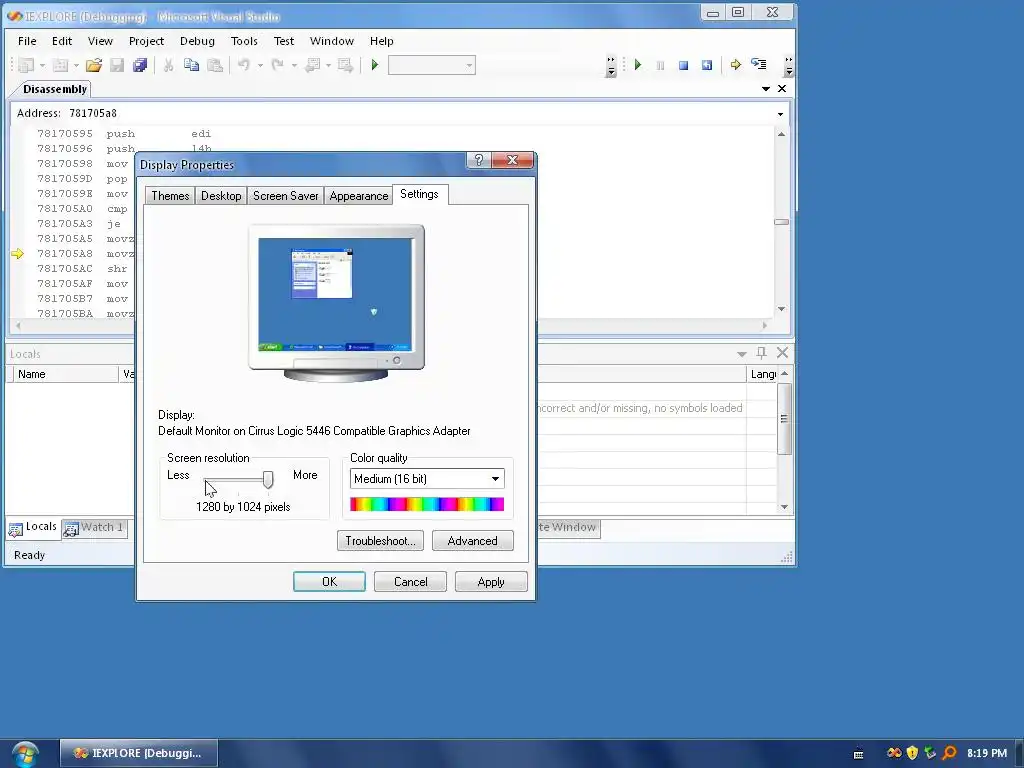Open the File menu

click(x=27, y=40)
